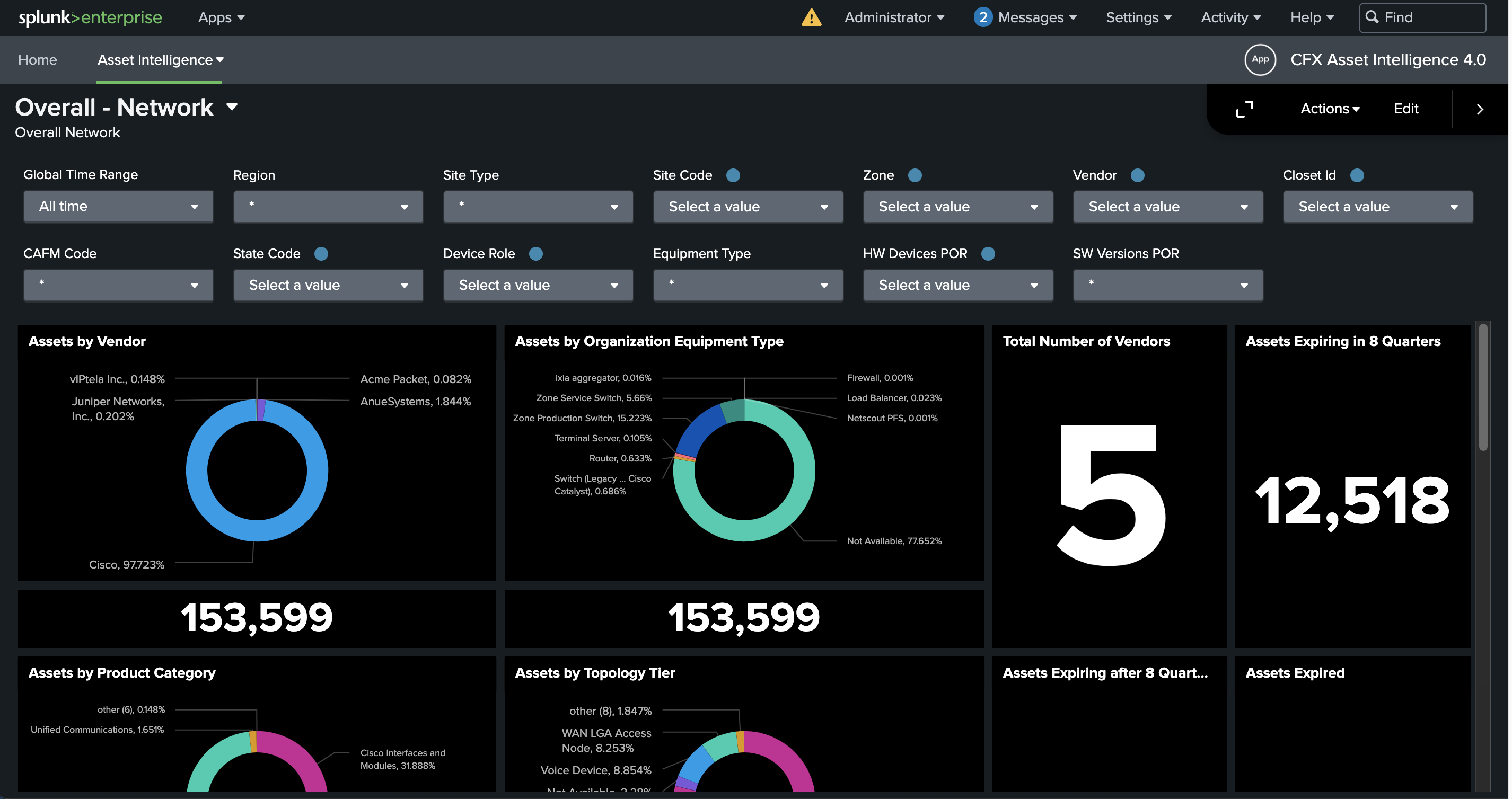The height and width of the screenshot is (799, 1512).
Task: Go to the Home tab
Action: (38, 60)
